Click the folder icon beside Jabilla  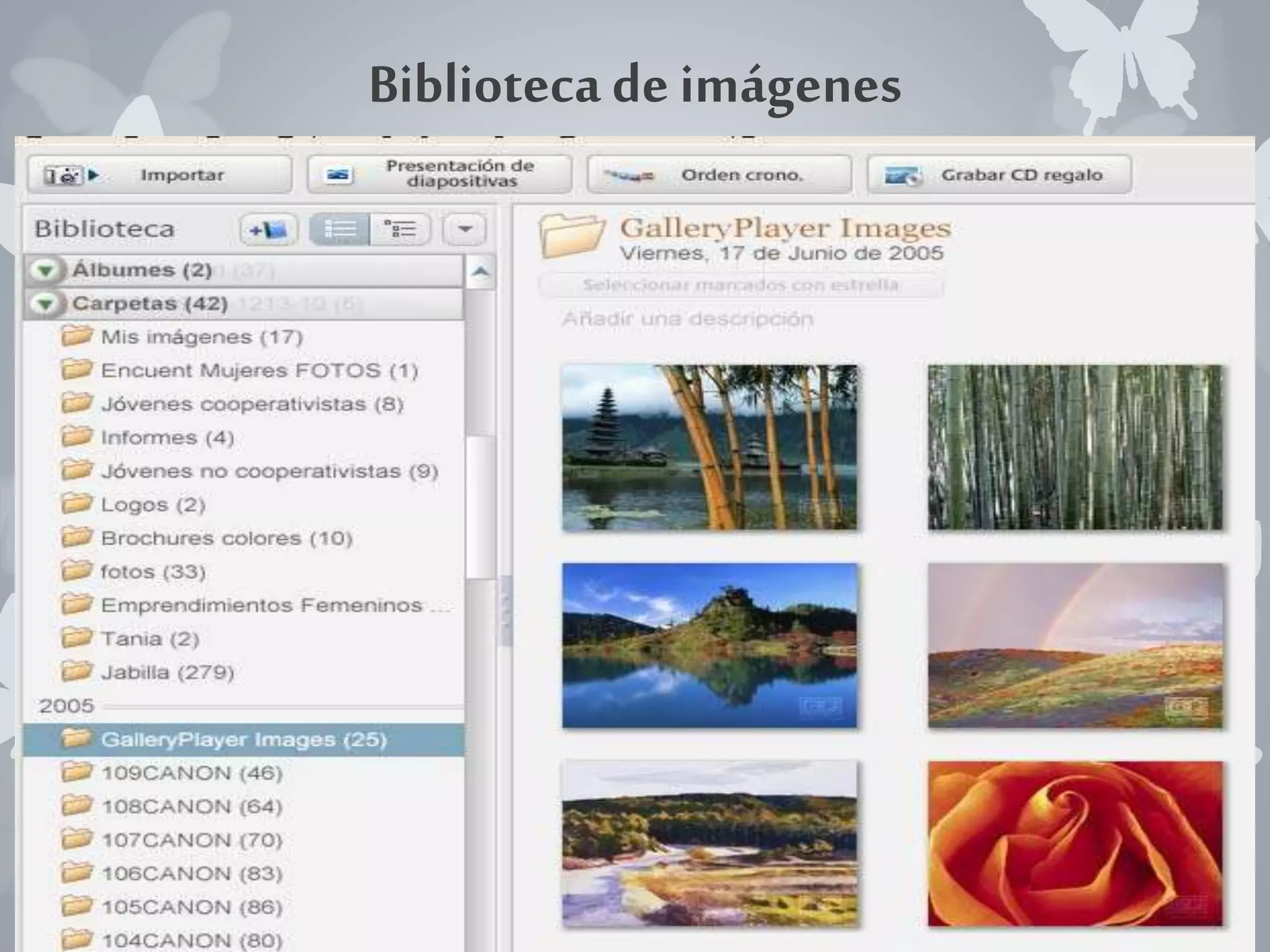tap(77, 671)
